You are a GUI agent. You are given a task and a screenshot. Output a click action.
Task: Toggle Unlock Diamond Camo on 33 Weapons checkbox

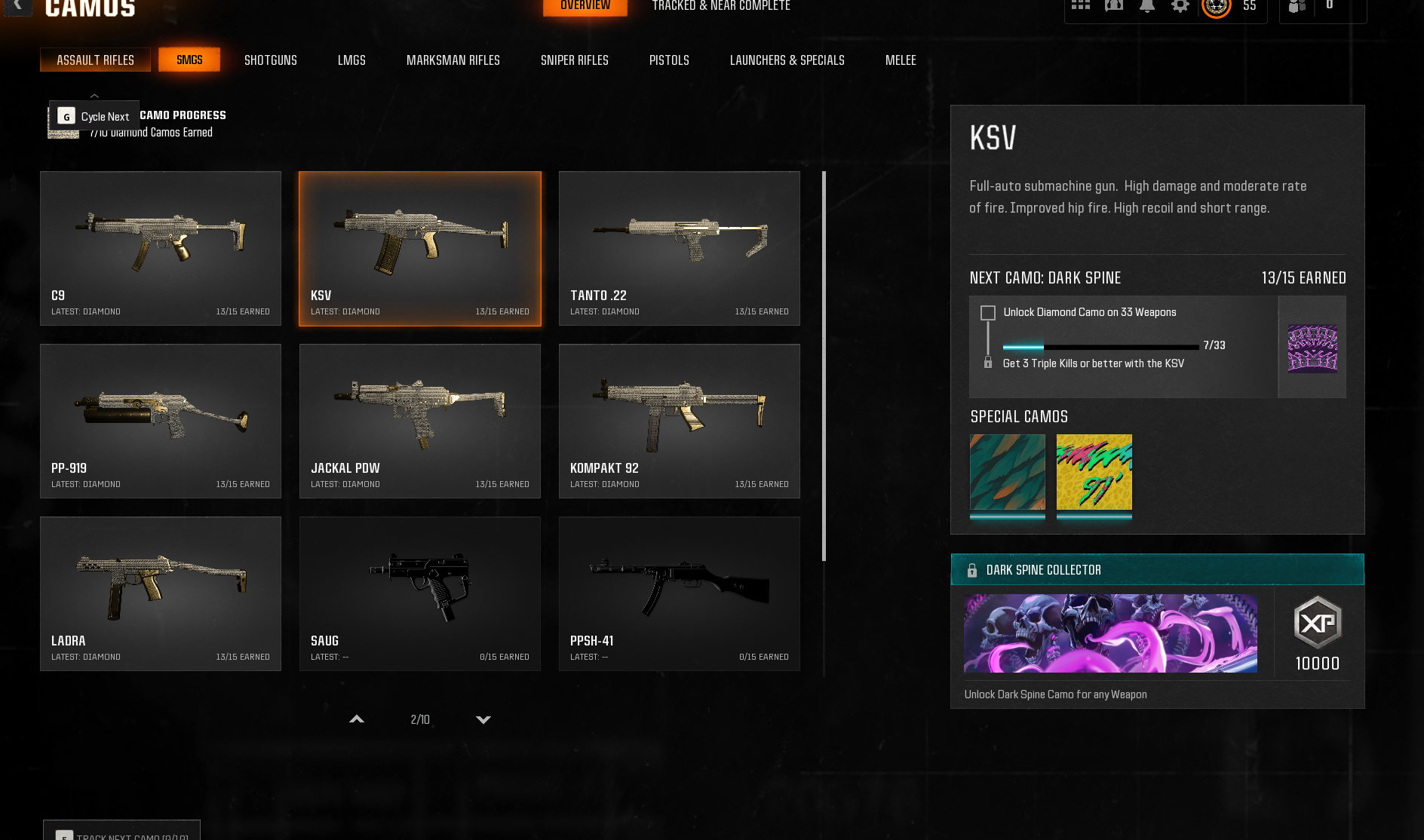coord(987,312)
